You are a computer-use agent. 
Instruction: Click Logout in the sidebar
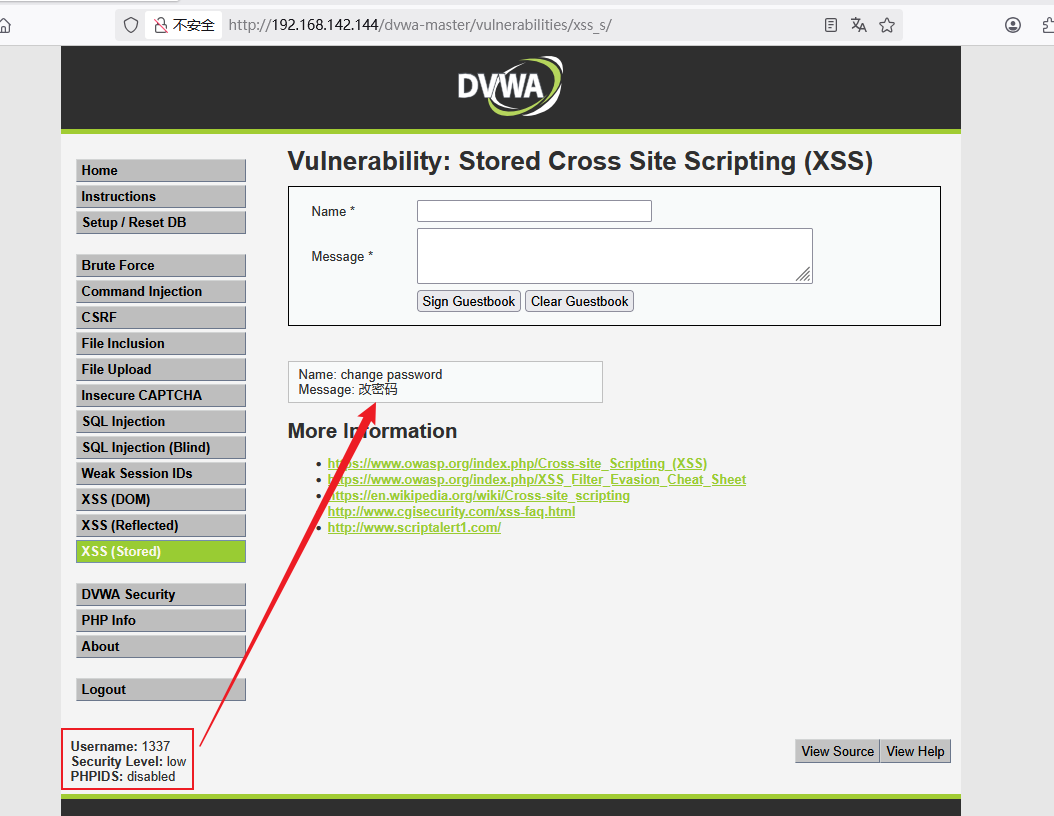coord(161,690)
